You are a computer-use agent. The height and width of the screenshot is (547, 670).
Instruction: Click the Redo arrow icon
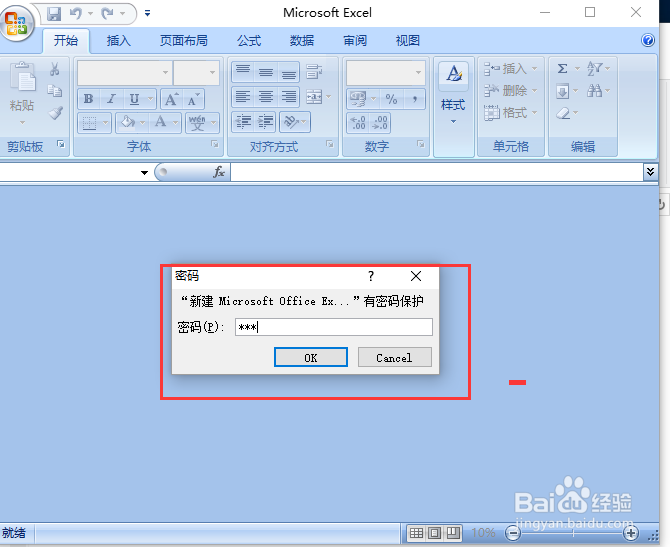[107, 14]
